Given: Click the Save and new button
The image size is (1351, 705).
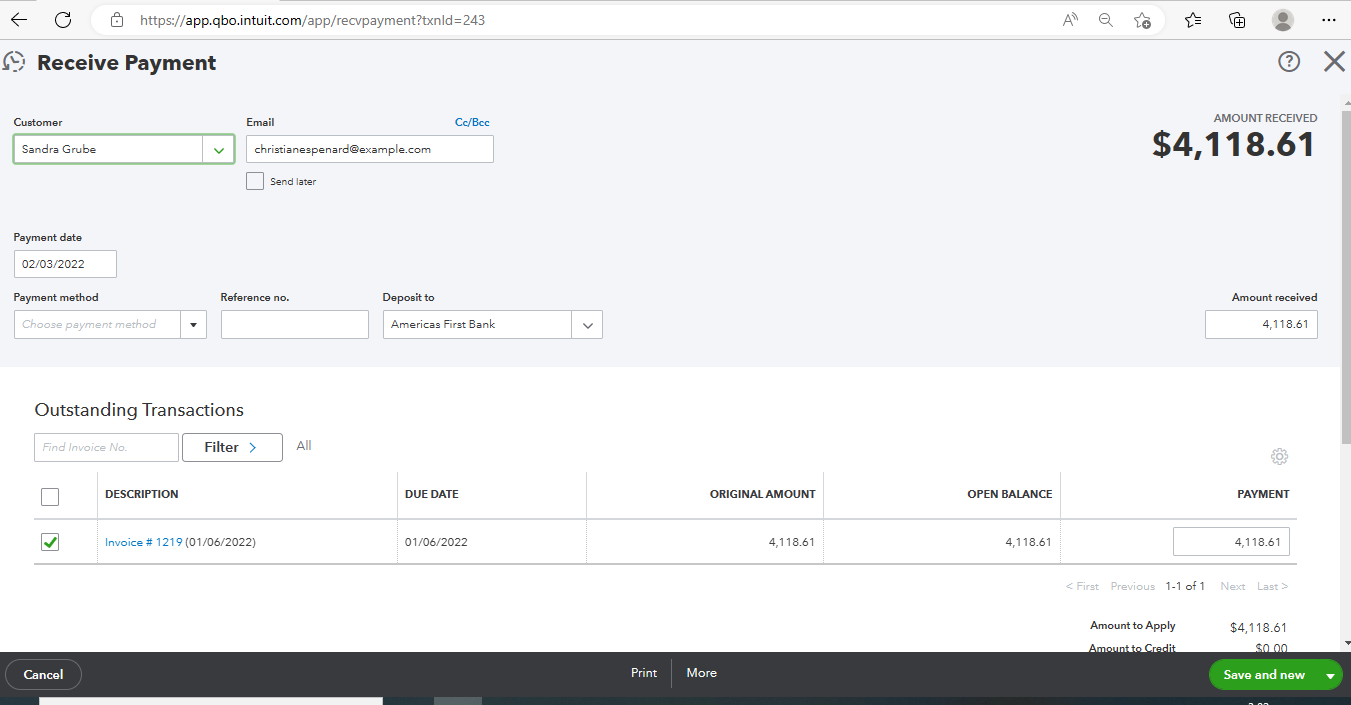Looking at the screenshot, I should [1264, 675].
